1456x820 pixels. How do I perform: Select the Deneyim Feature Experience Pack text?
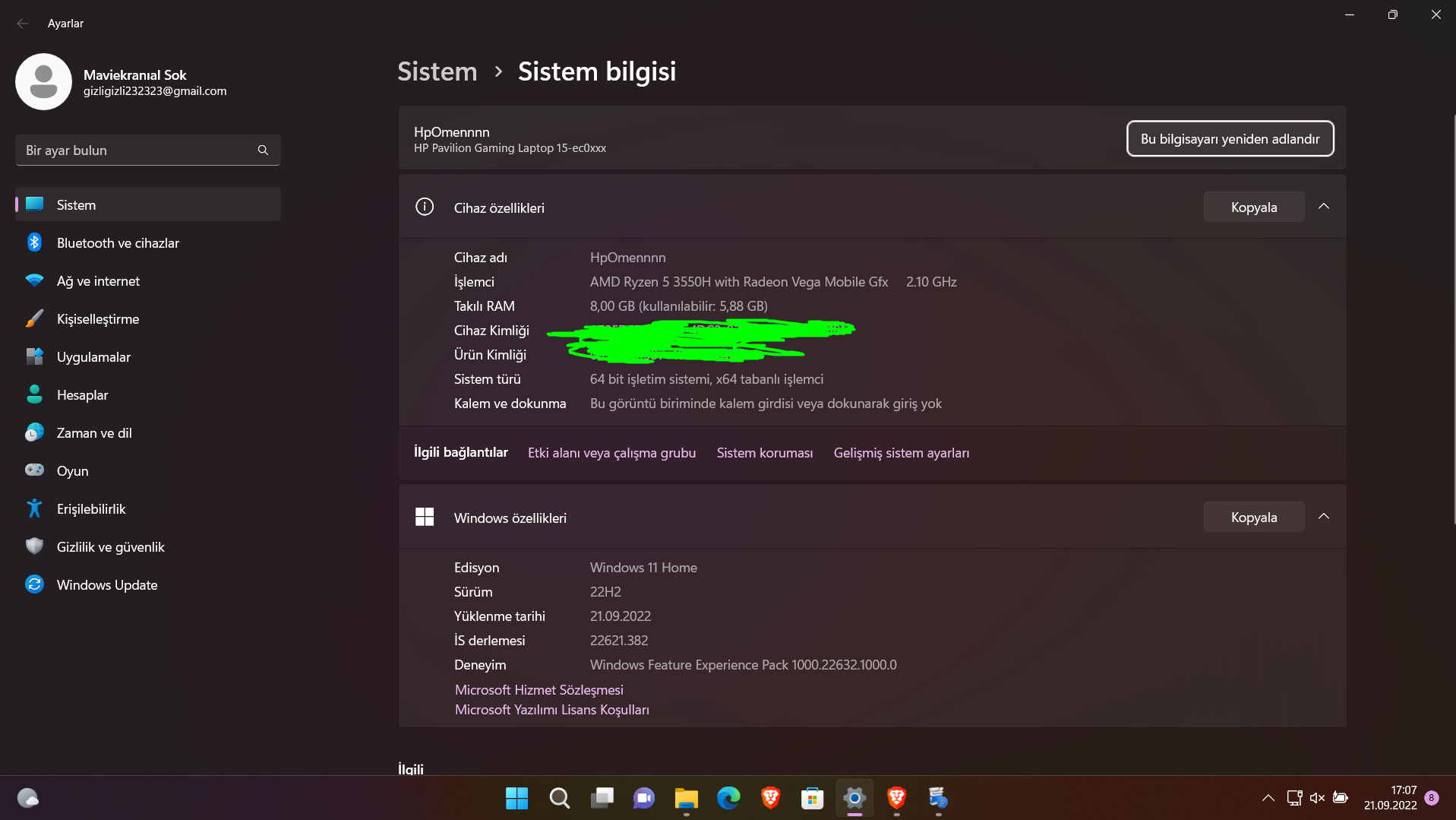(744, 665)
